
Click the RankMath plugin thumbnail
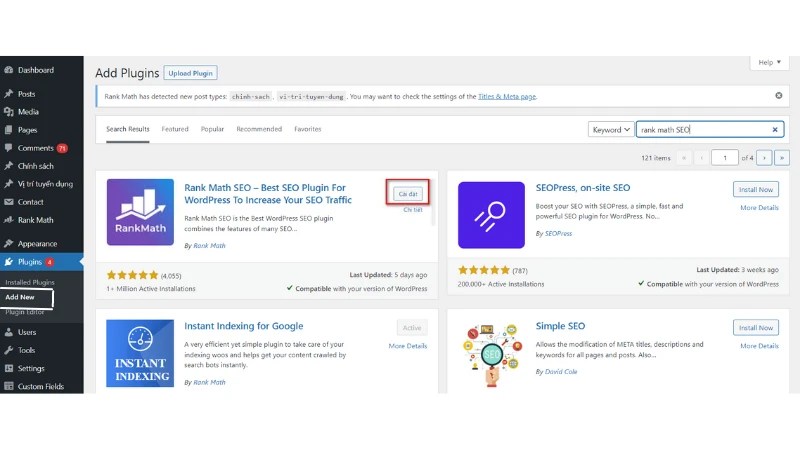click(x=140, y=212)
